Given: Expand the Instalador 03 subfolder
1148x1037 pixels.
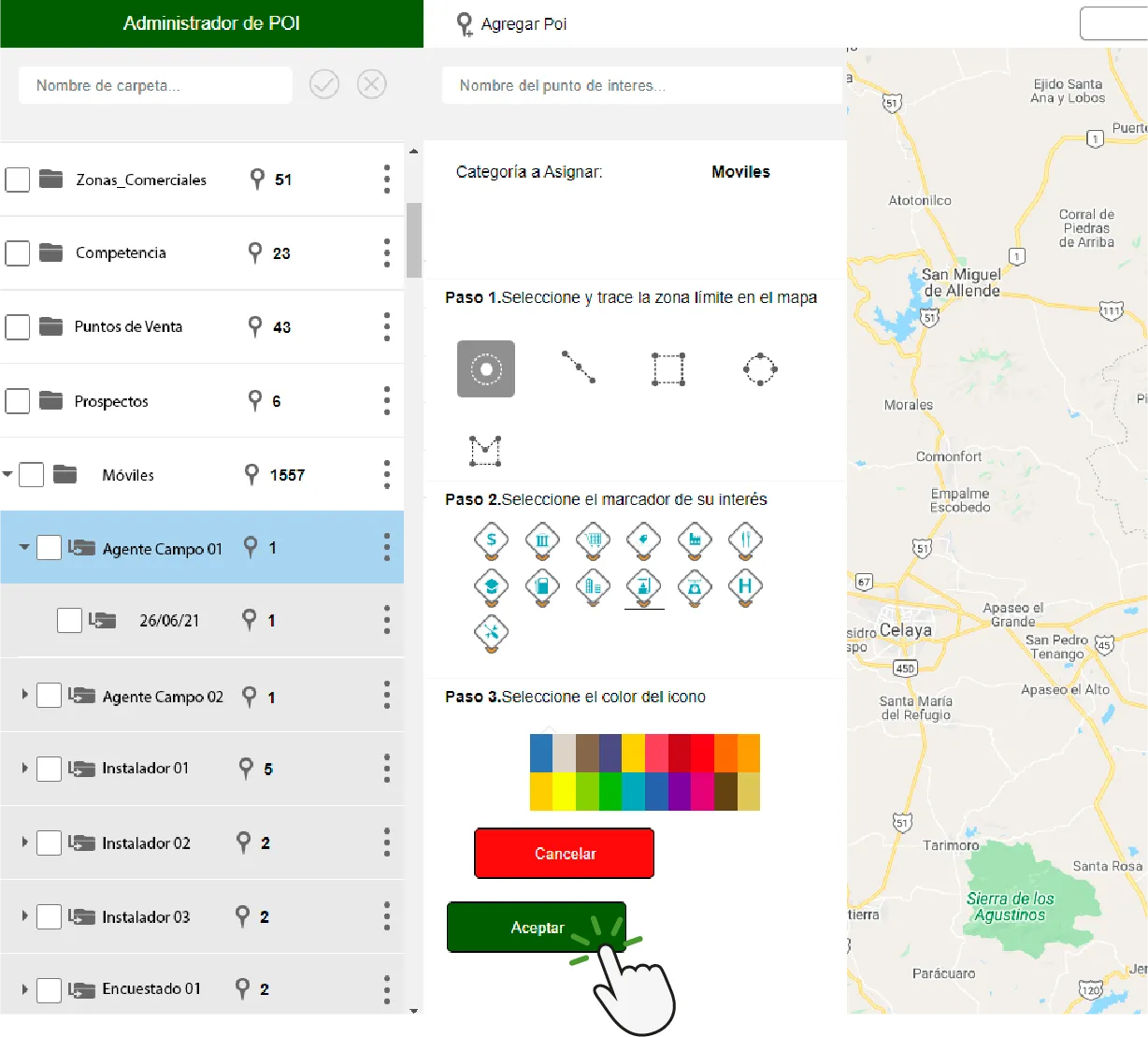Looking at the screenshot, I should coord(24,915).
